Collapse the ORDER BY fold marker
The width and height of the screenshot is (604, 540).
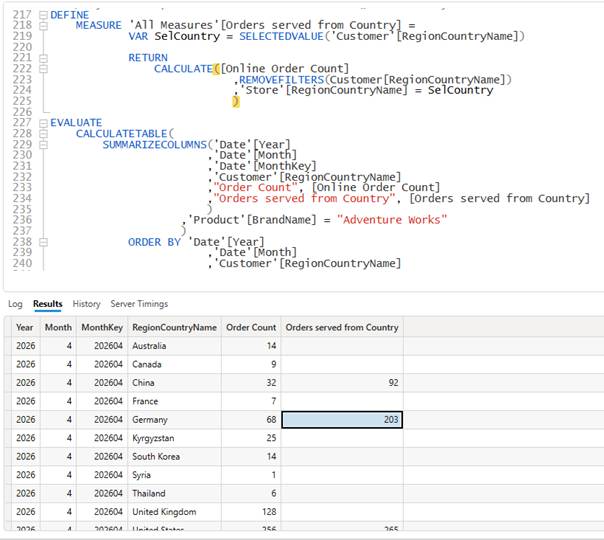pyautogui.click(x=44, y=242)
